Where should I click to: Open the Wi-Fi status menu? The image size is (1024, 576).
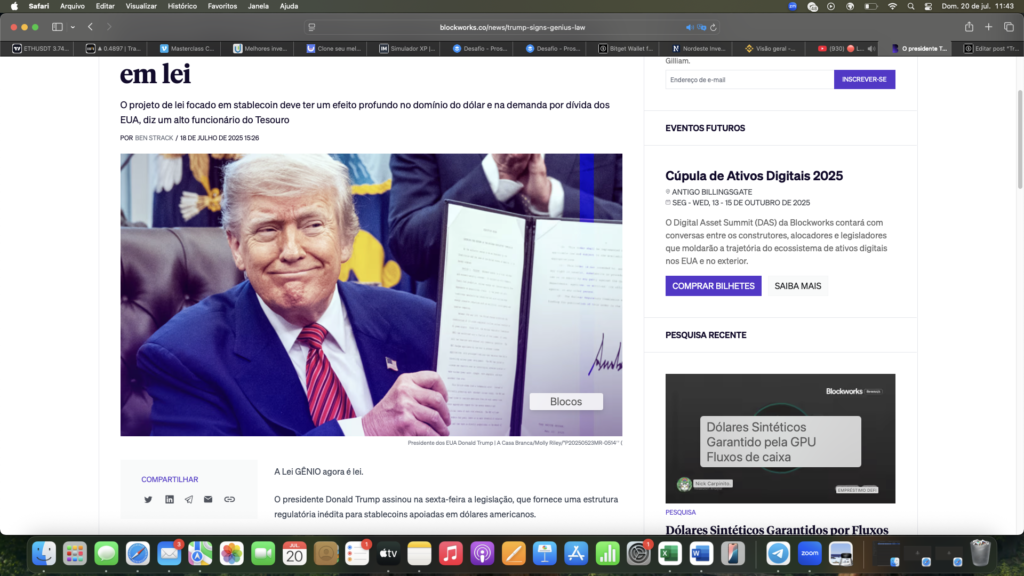pyautogui.click(x=892, y=7)
